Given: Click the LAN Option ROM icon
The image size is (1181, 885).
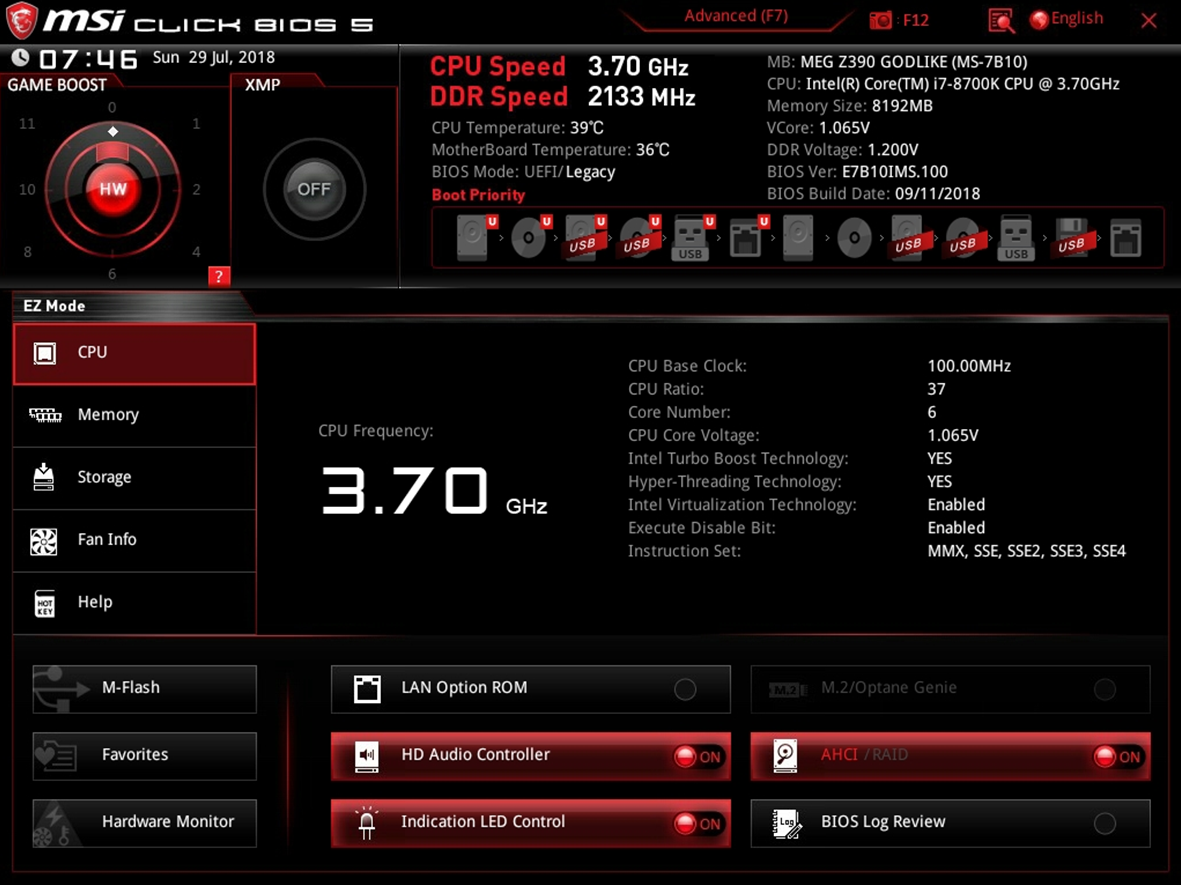Looking at the screenshot, I should [x=367, y=688].
